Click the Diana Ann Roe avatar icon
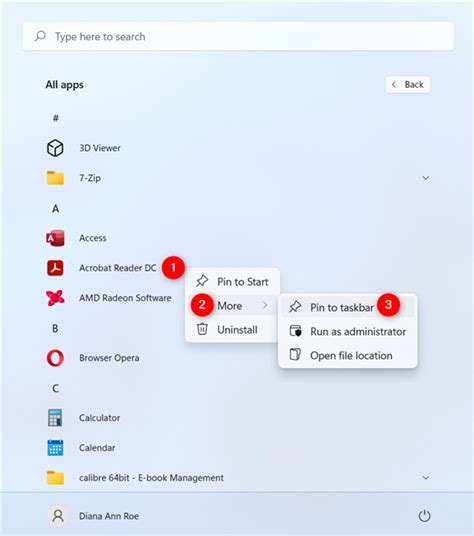Screen dimensions: 474x536 (58, 516)
